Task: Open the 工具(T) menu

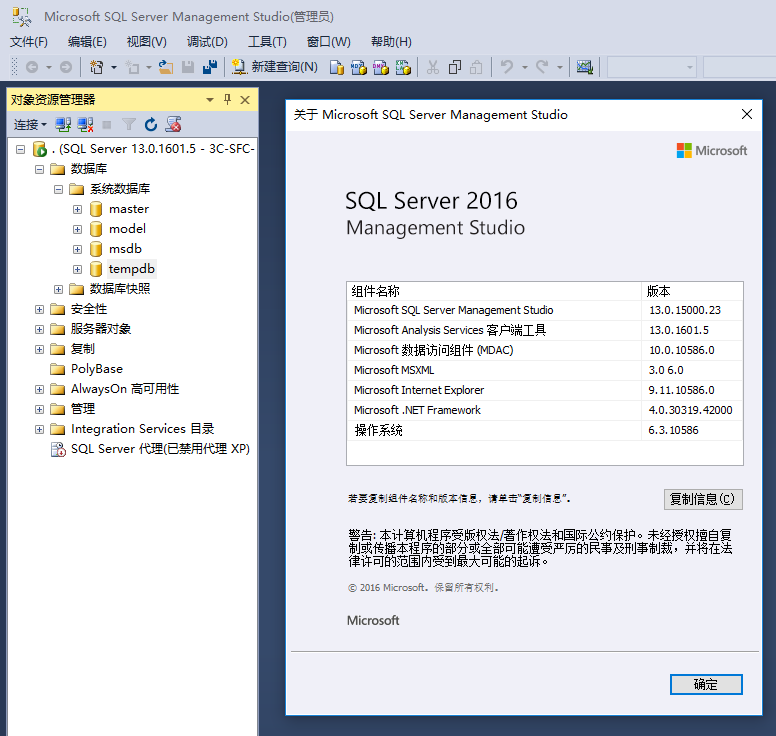Action: tap(267, 41)
